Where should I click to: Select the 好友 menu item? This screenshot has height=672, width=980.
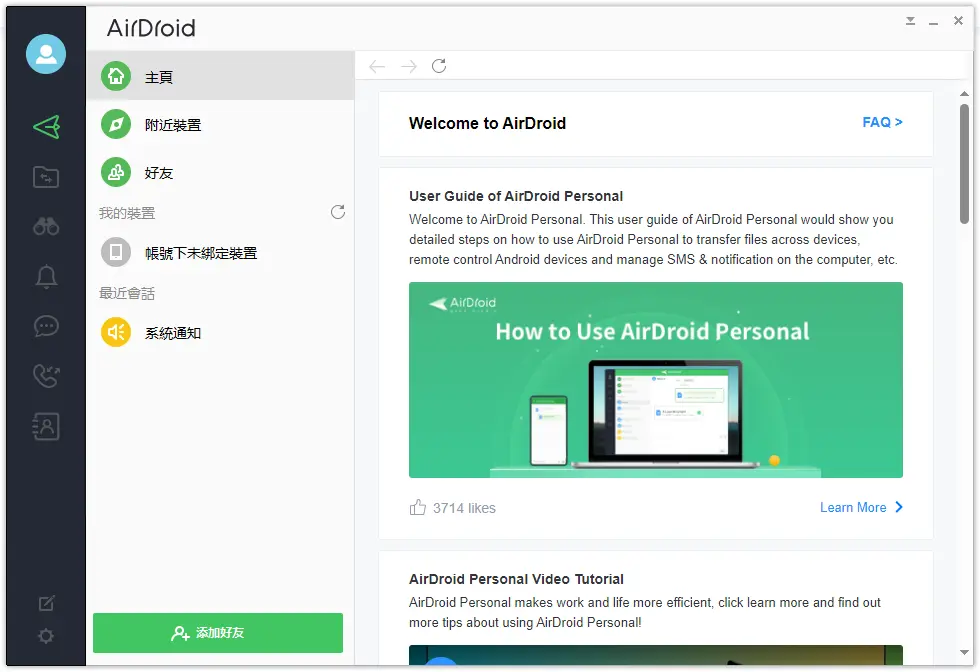click(x=221, y=173)
